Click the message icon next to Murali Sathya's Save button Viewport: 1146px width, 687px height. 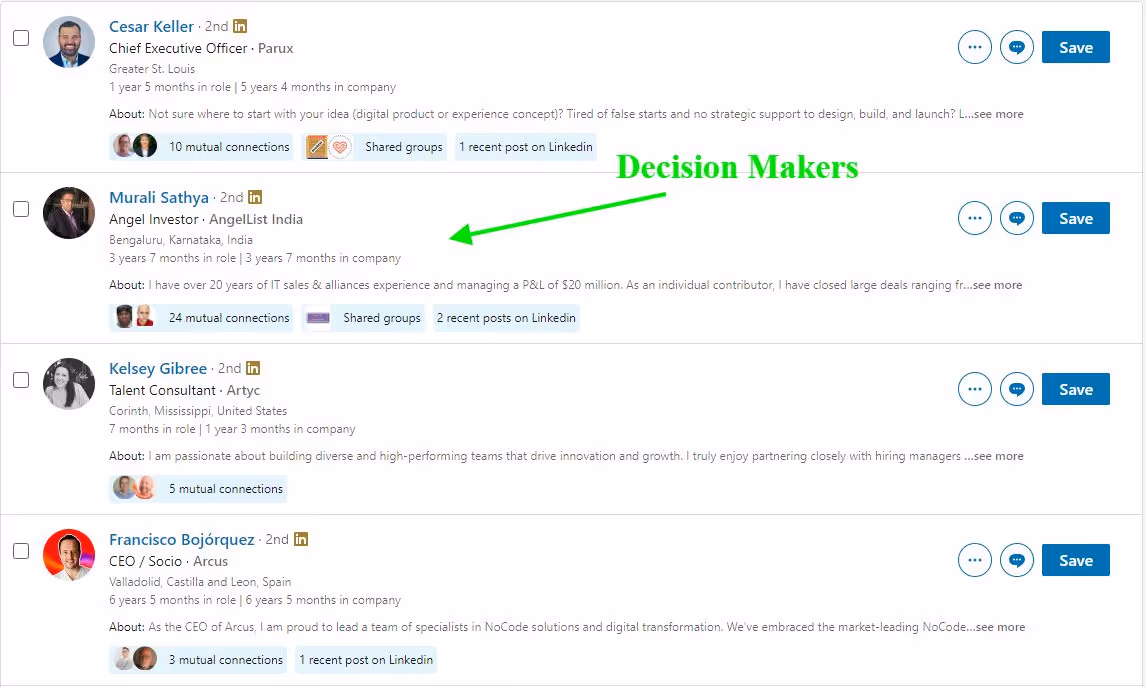1016,218
